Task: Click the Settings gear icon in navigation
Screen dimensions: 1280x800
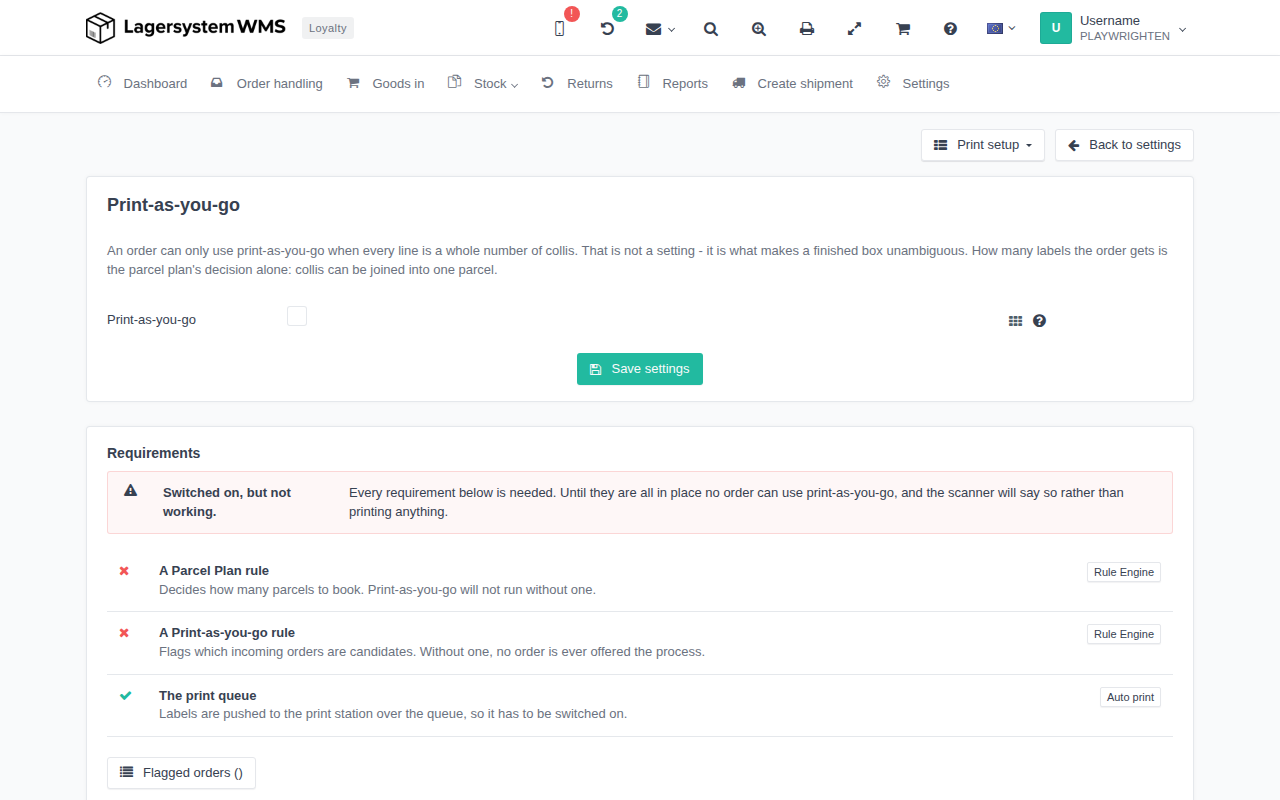Action: pos(883,82)
